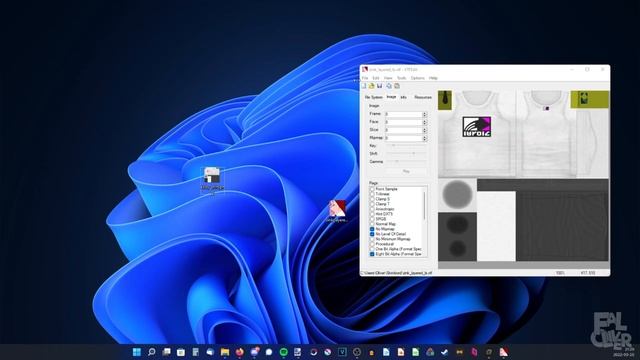Enable the SRGB flag

click(x=372, y=219)
